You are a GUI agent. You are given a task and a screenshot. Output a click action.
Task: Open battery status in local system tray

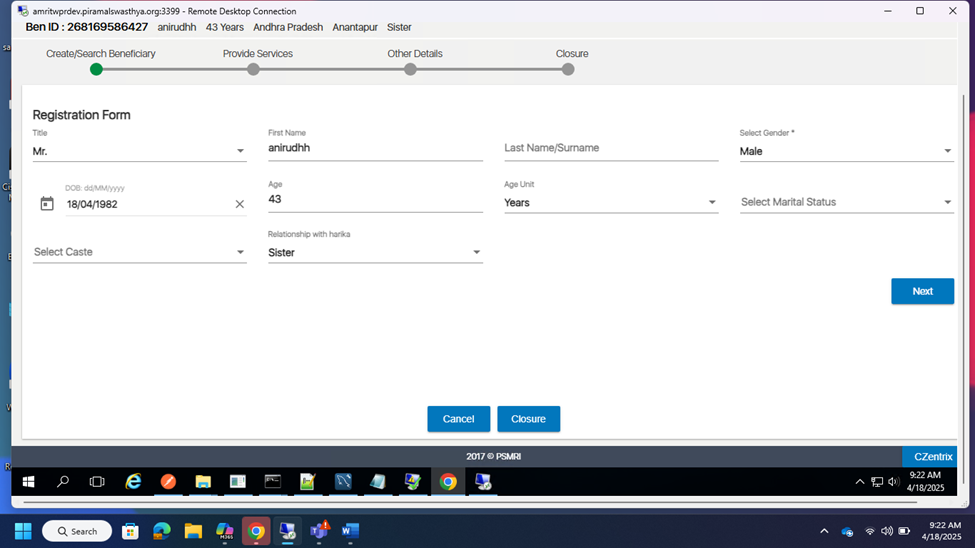(x=904, y=531)
